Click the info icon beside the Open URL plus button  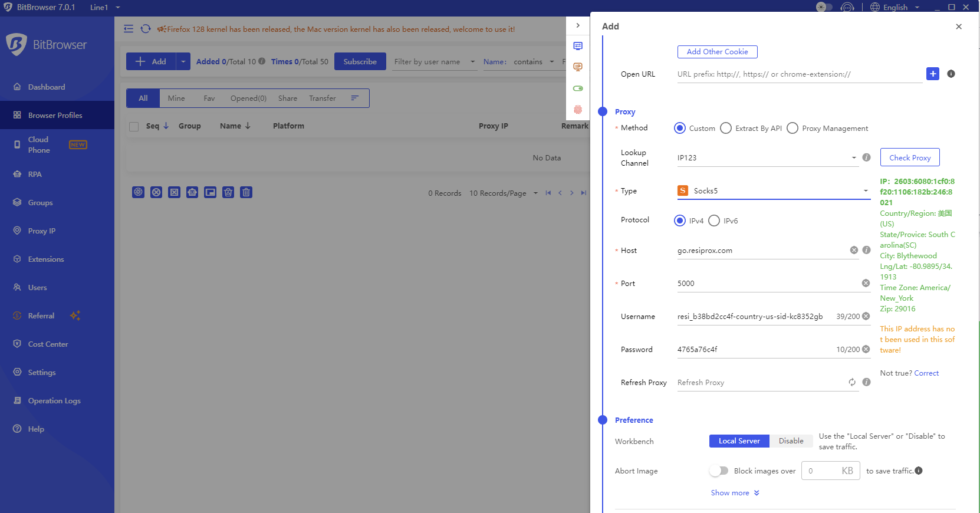tap(951, 74)
